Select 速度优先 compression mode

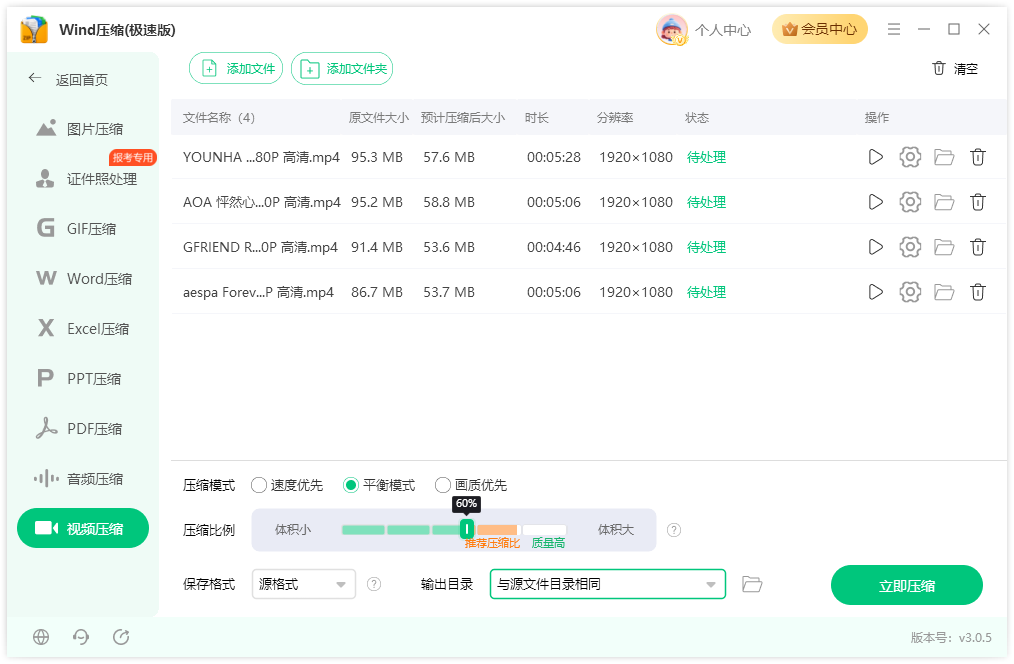(x=287, y=486)
